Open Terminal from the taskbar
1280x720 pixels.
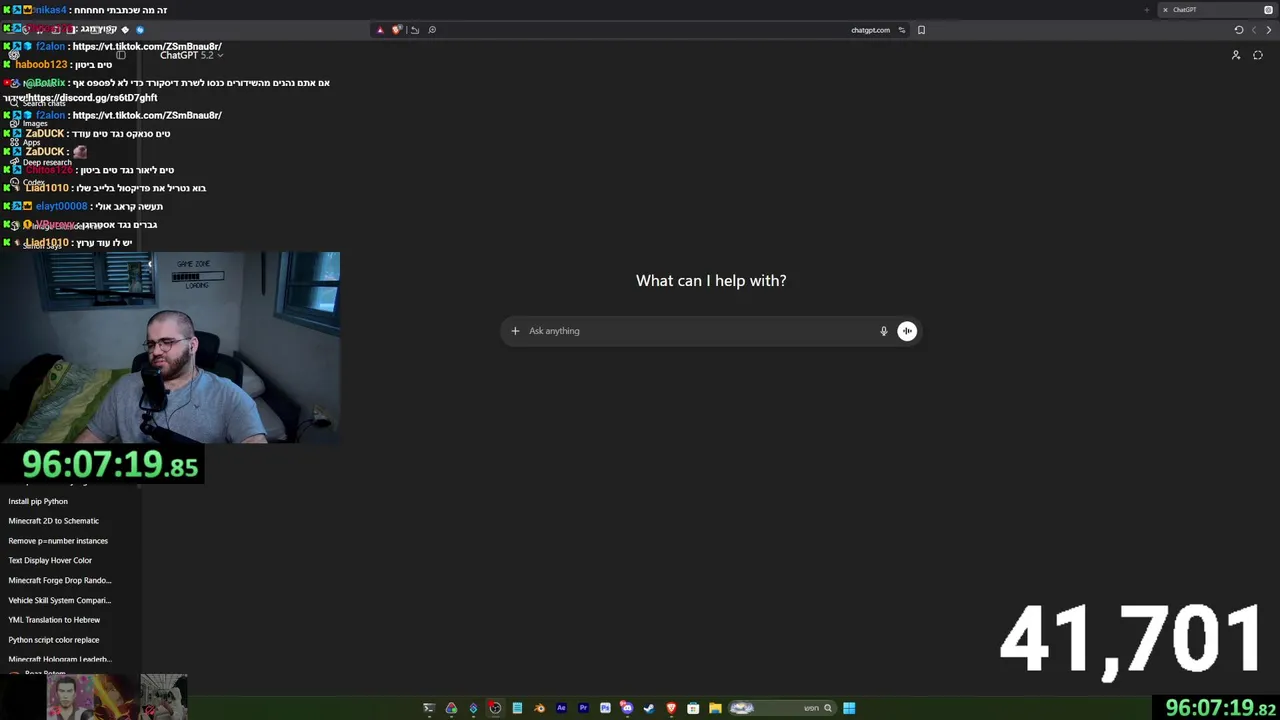pos(429,708)
